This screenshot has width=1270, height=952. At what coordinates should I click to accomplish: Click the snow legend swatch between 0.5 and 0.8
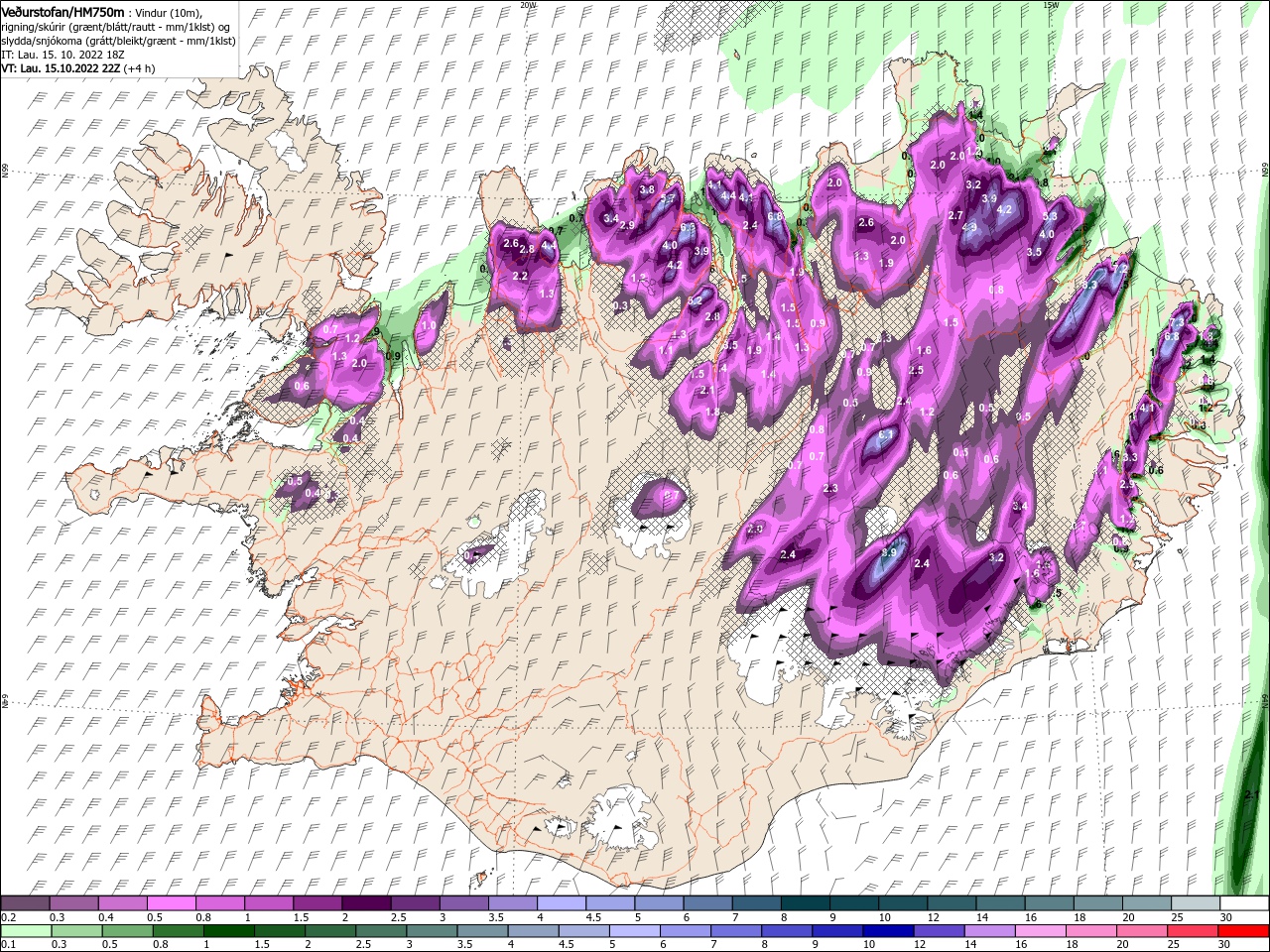coord(172,903)
